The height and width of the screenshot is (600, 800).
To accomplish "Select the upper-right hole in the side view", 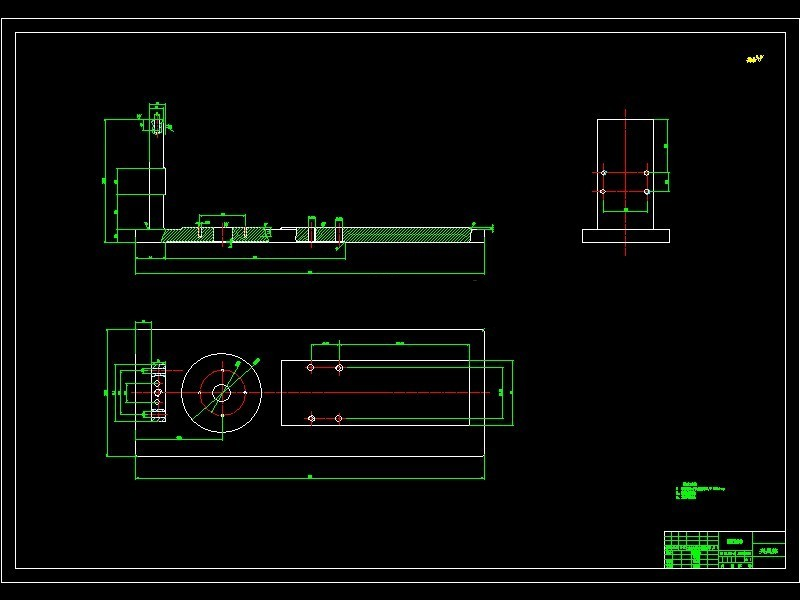I will click(x=646, y=173).
